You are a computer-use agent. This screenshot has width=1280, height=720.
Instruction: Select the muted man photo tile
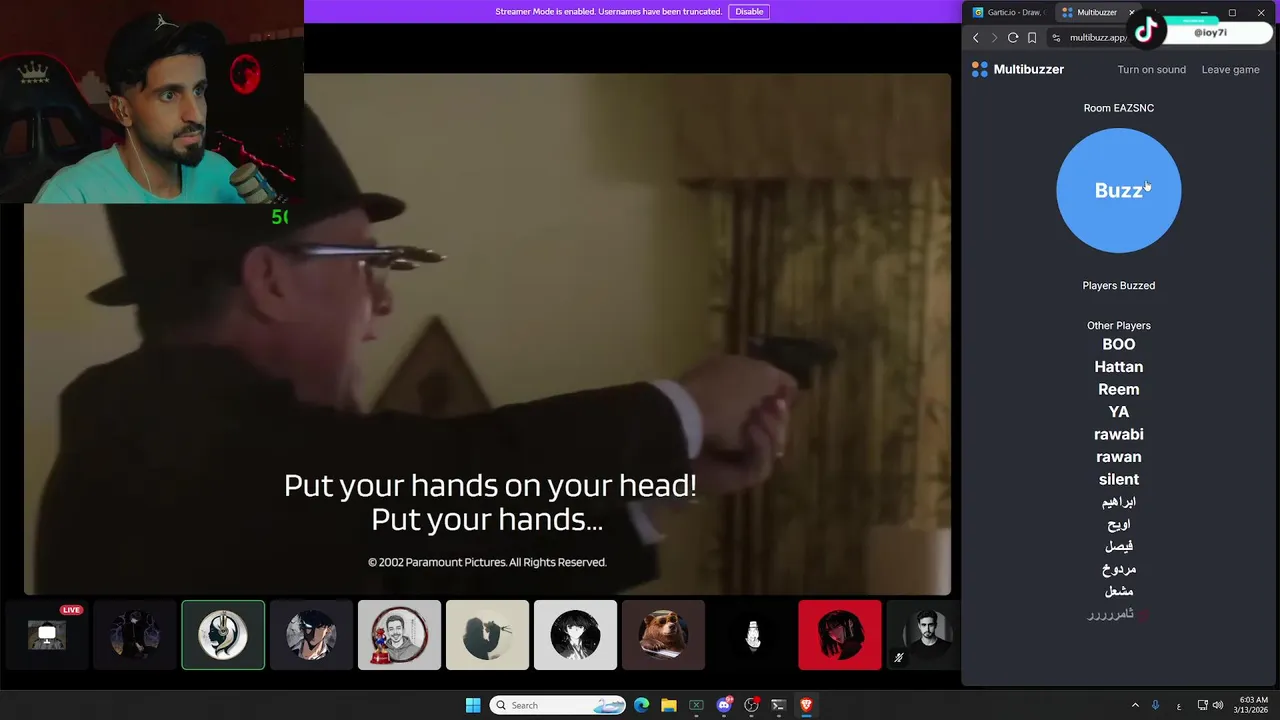pyautogui.click(x=923, y=634)
